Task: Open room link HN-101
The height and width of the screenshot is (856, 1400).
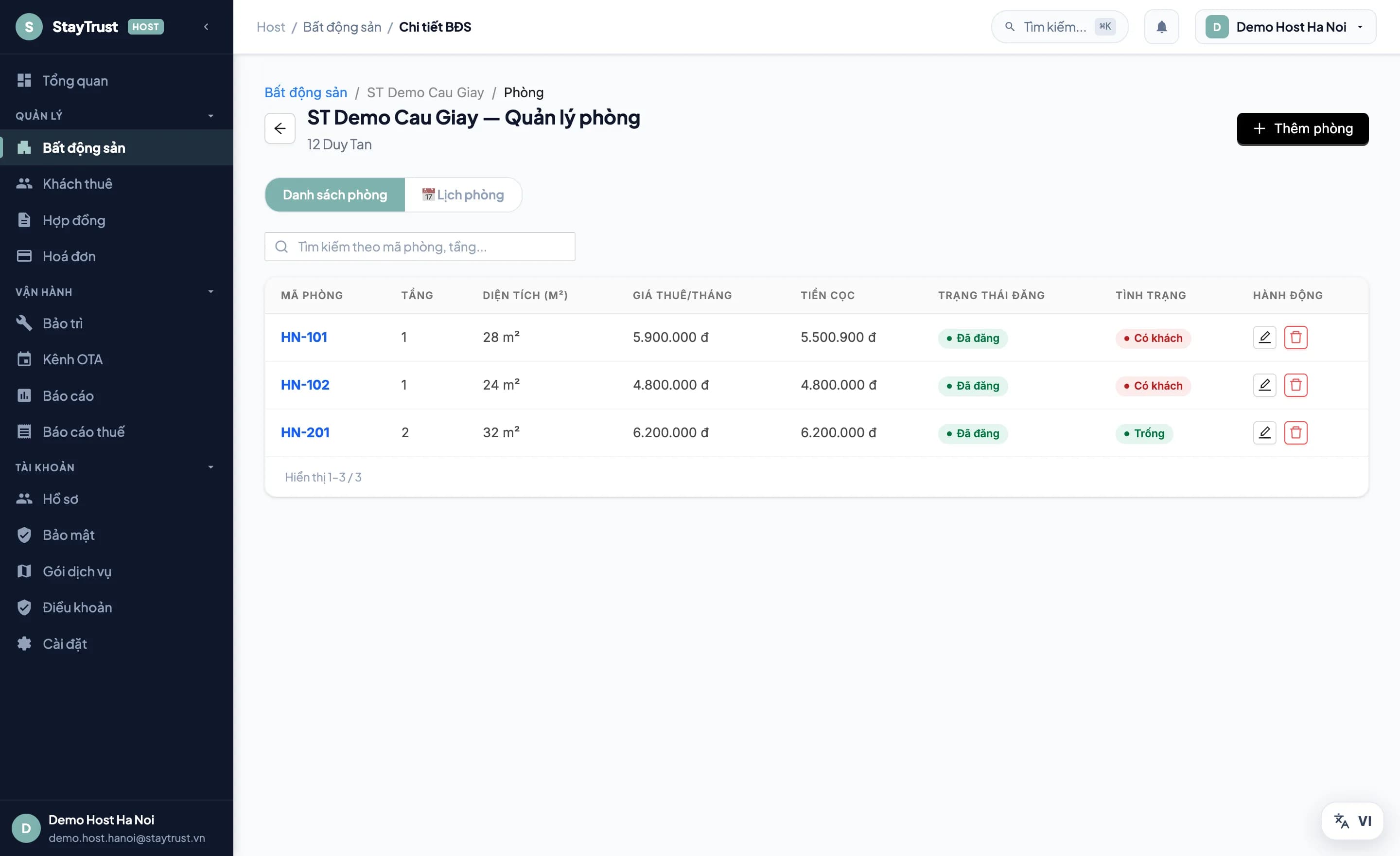Action: [304, 338]
